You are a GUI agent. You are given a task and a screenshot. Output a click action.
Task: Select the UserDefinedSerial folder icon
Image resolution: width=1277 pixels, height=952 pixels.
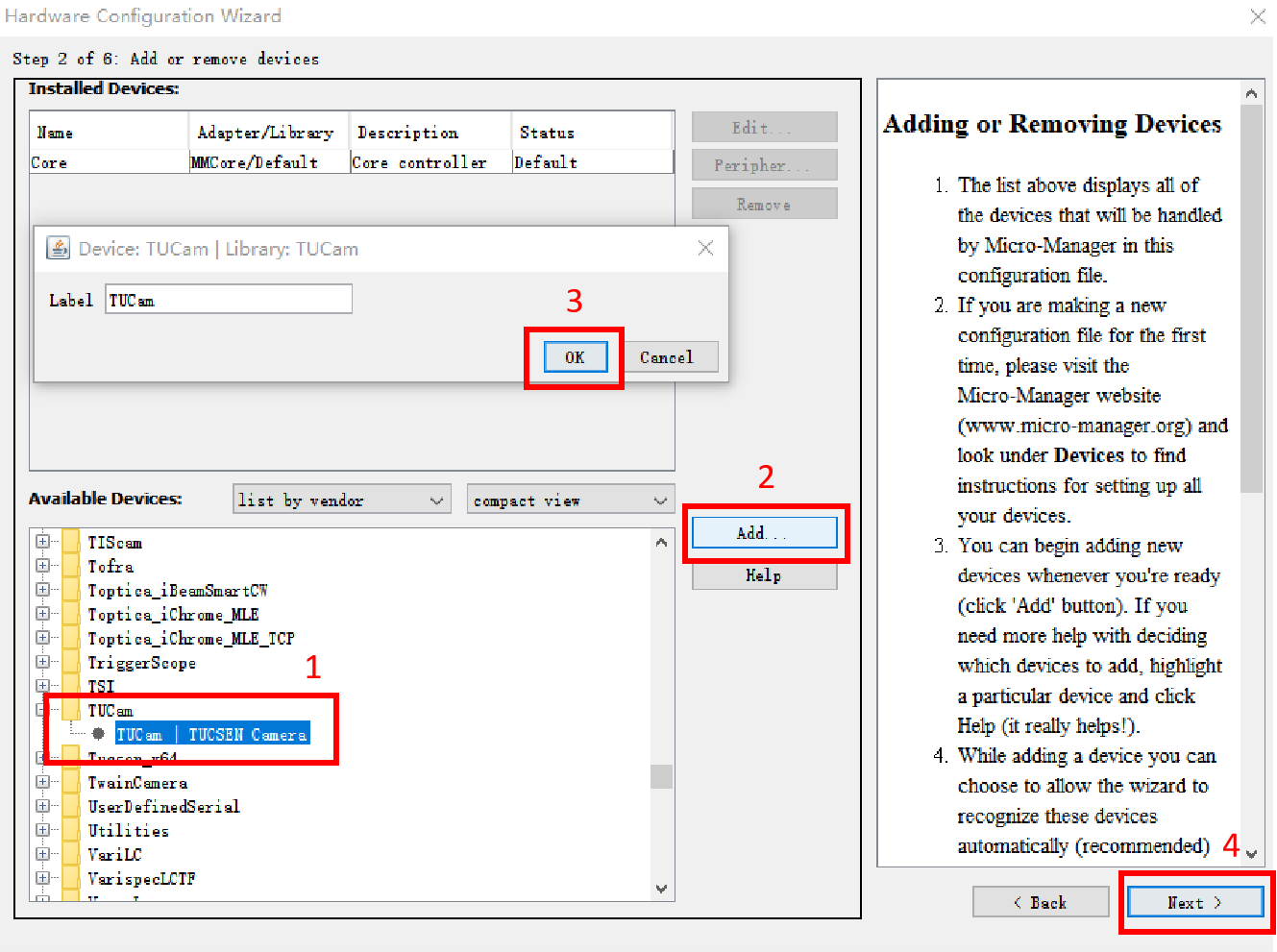click(x=71, y=806)
